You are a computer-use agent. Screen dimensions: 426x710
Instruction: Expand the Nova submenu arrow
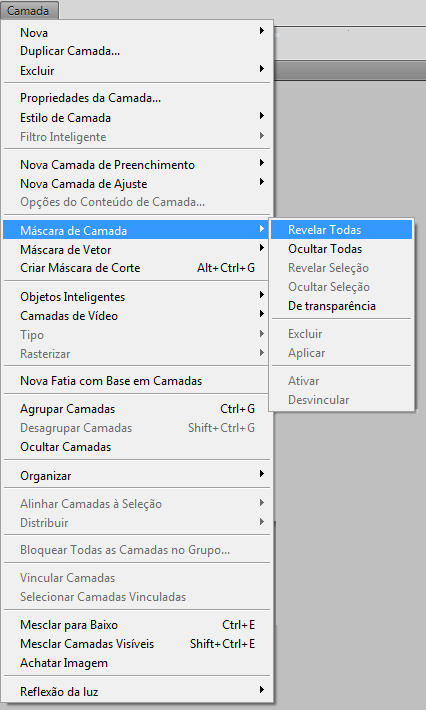[262, 31]
